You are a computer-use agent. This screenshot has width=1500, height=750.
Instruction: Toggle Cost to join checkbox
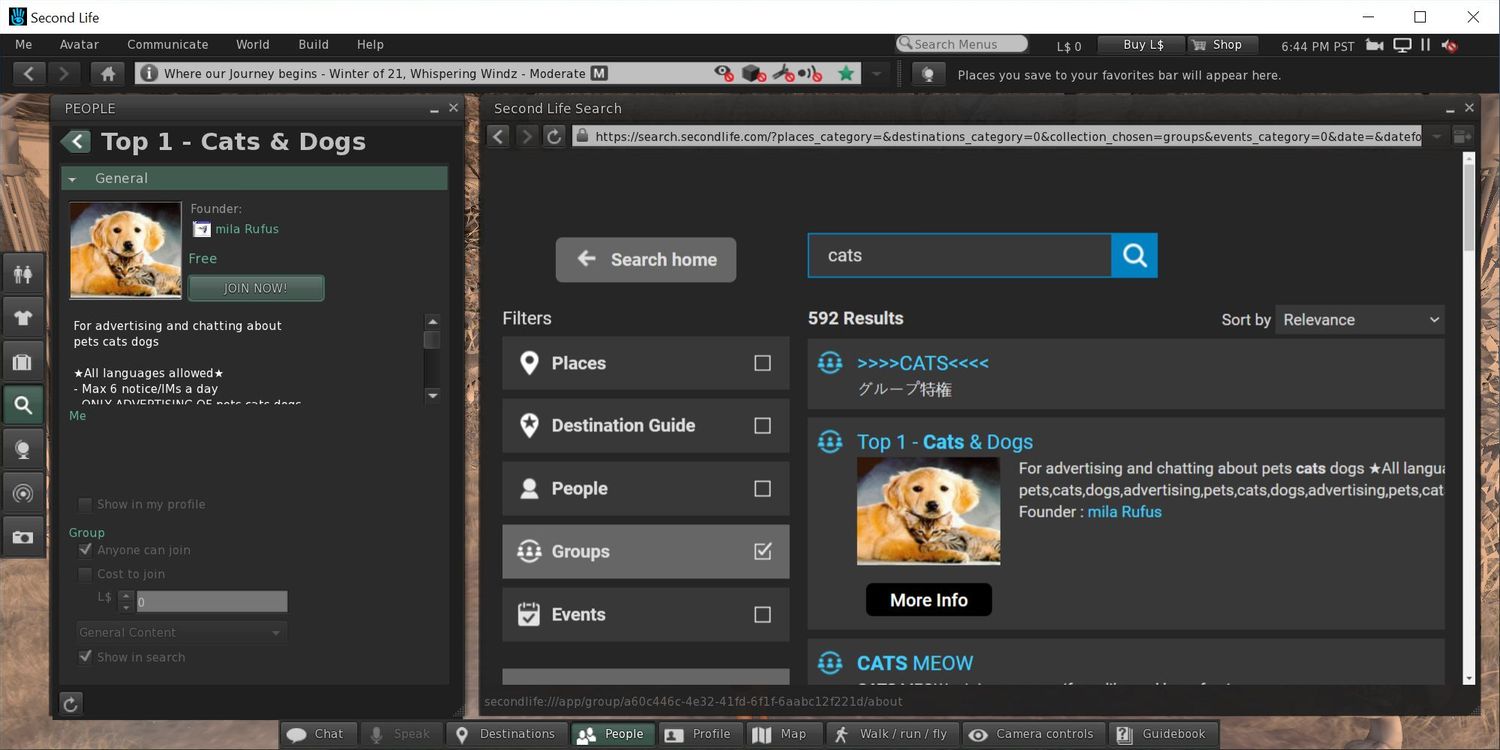coord(85,574)
